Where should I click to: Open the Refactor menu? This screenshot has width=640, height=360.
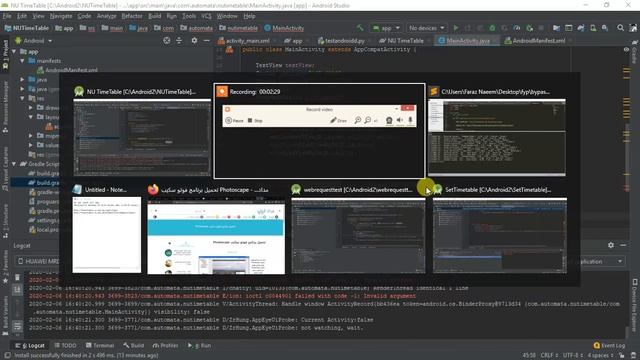coord(132,16)
